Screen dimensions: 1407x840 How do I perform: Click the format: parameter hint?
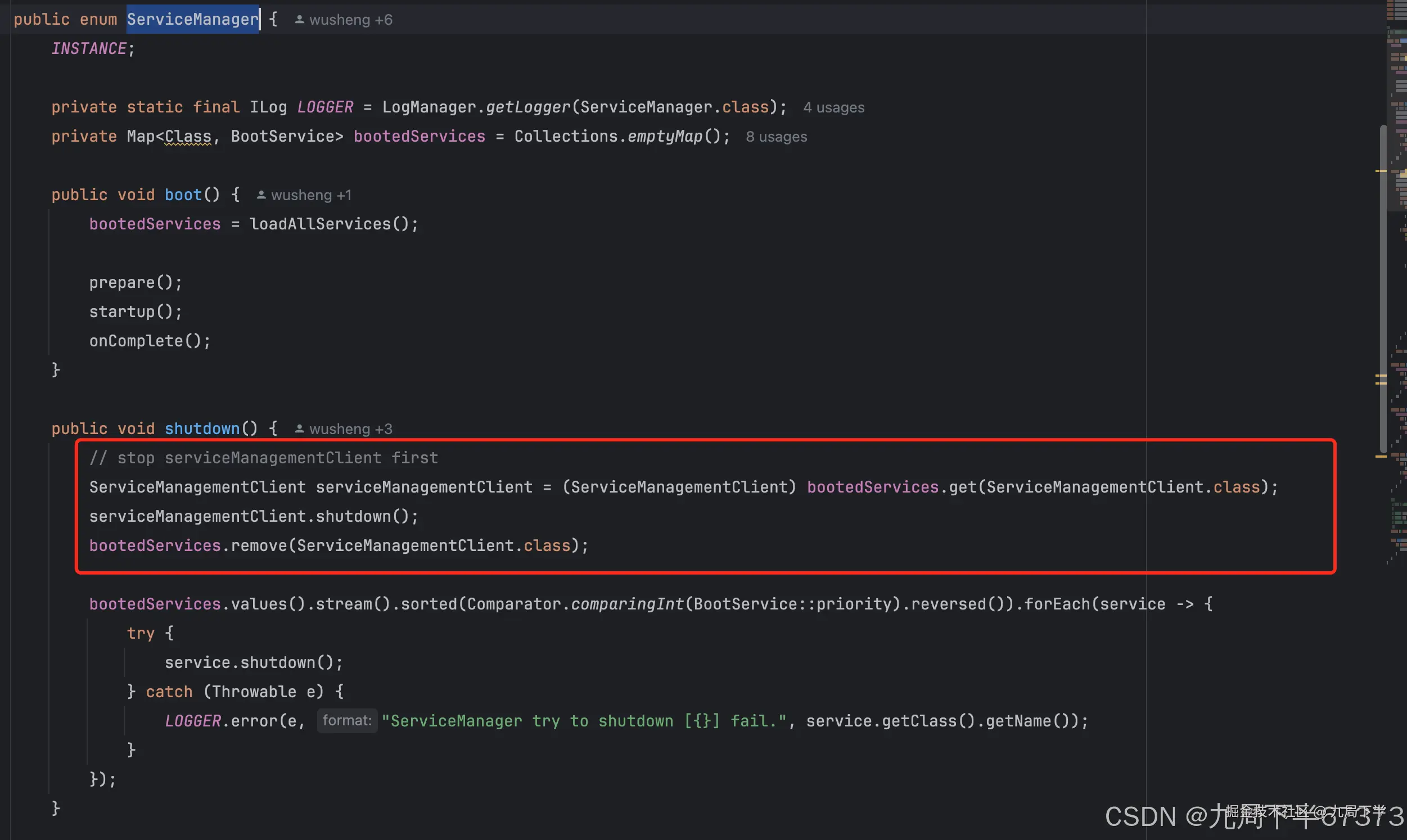coord(347,721)
